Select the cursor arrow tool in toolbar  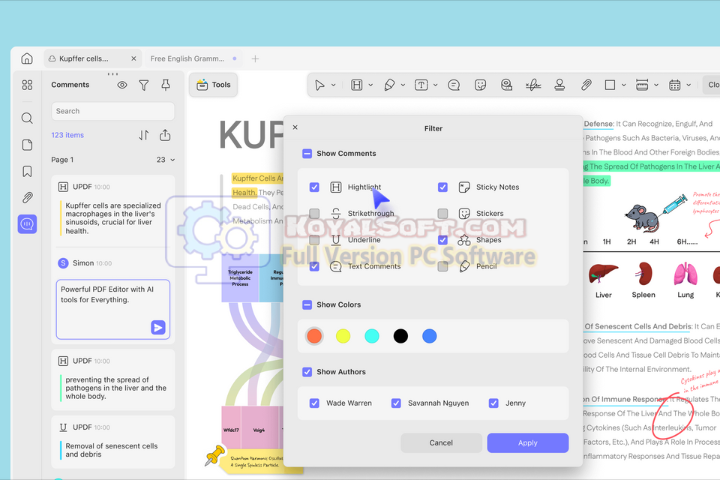(320, 85)
